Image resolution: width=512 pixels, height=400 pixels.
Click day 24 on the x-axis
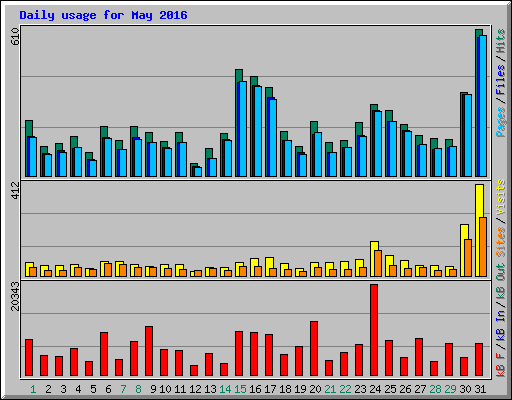(375, 389)
